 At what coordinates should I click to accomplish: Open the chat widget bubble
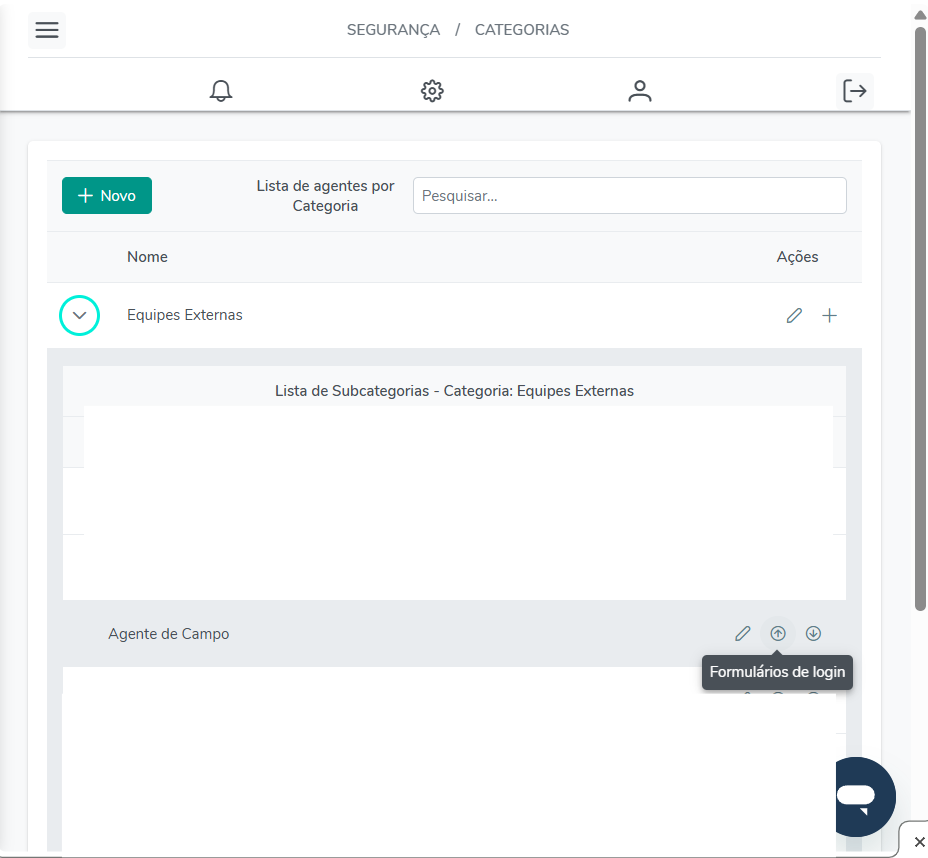pyautogui.click(x=856, y=796)
